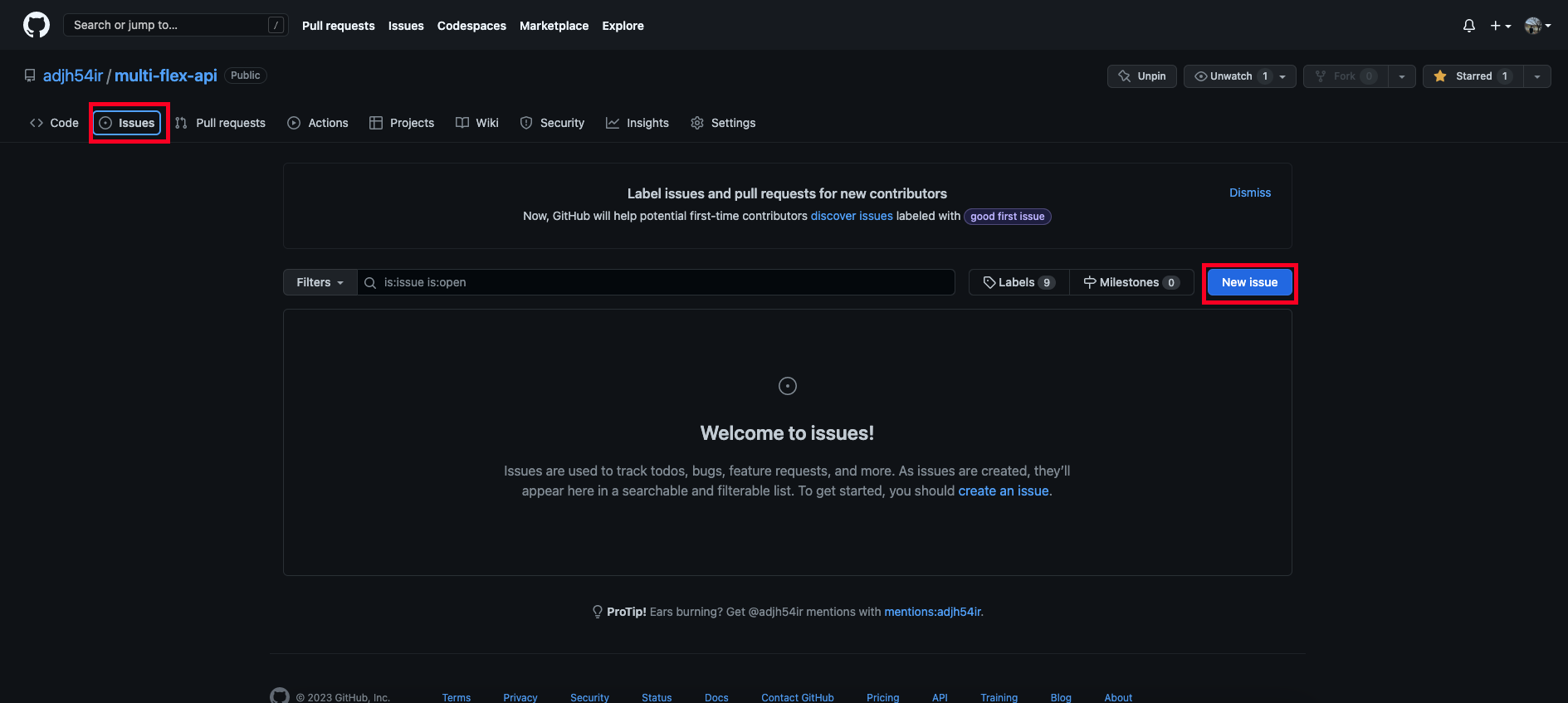Screen dimensions: 1568x703
Task: Open the footer Docs link
Action: tap(716, 697)
